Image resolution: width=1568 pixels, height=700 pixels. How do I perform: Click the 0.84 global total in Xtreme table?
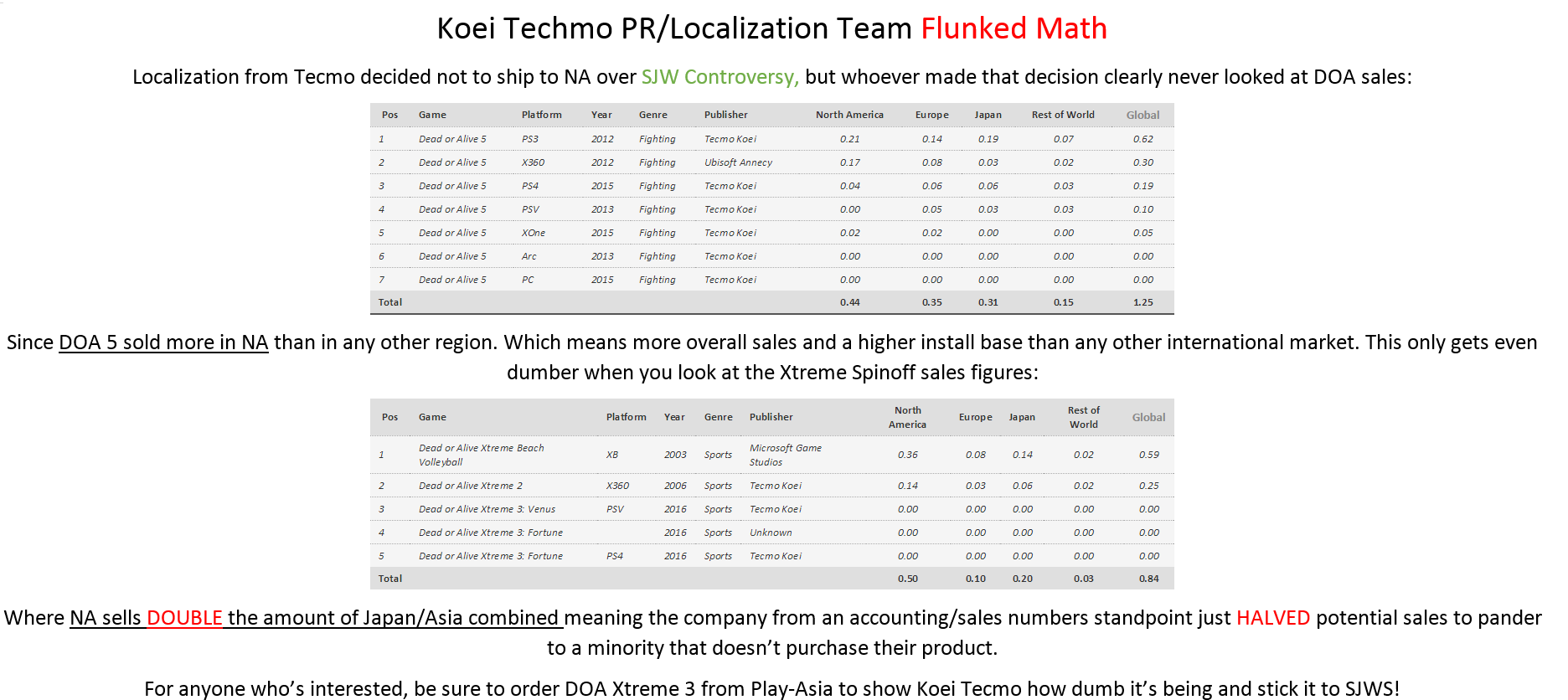tap(1148, 579)
